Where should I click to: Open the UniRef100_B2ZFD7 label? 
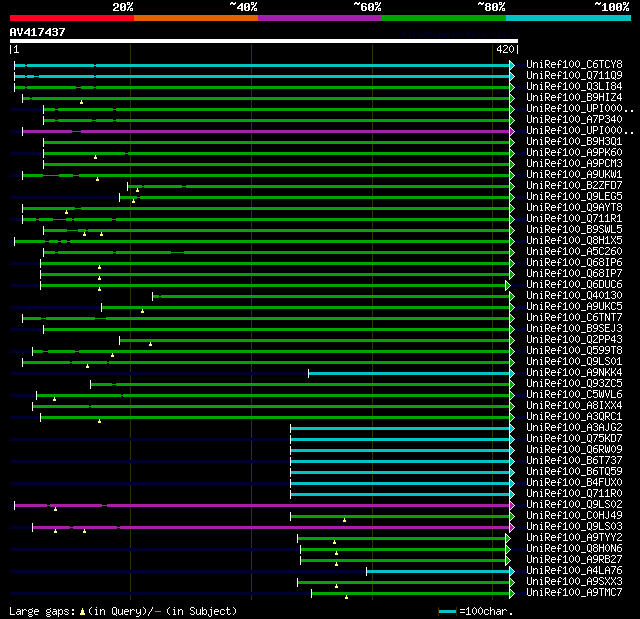coord(574,186)
